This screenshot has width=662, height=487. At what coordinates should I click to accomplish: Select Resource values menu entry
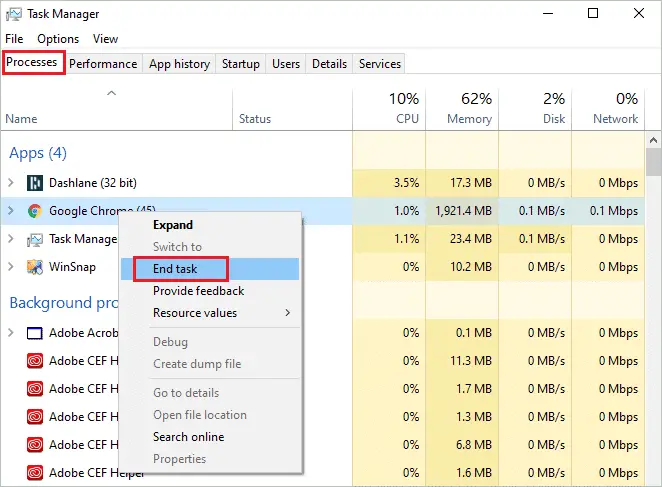tap(210, 313)
